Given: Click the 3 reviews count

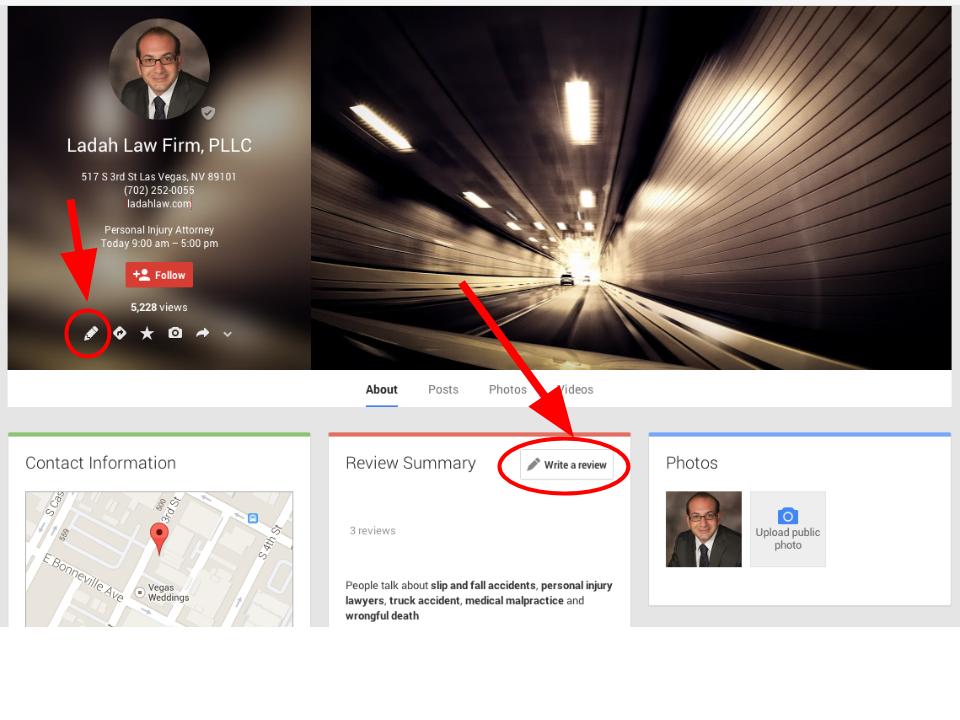Looking at the screenshot, I should tap(372, 531).
